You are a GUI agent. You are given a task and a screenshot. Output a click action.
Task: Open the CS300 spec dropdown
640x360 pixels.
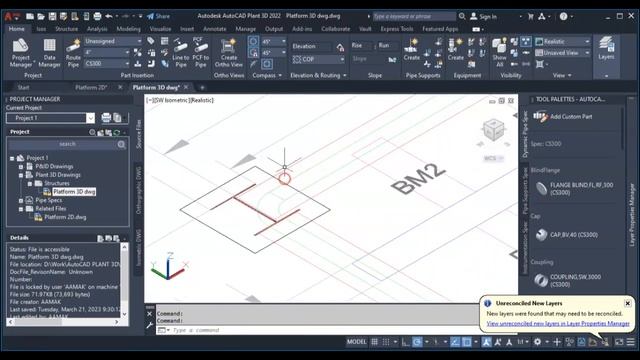pos(107,64)
